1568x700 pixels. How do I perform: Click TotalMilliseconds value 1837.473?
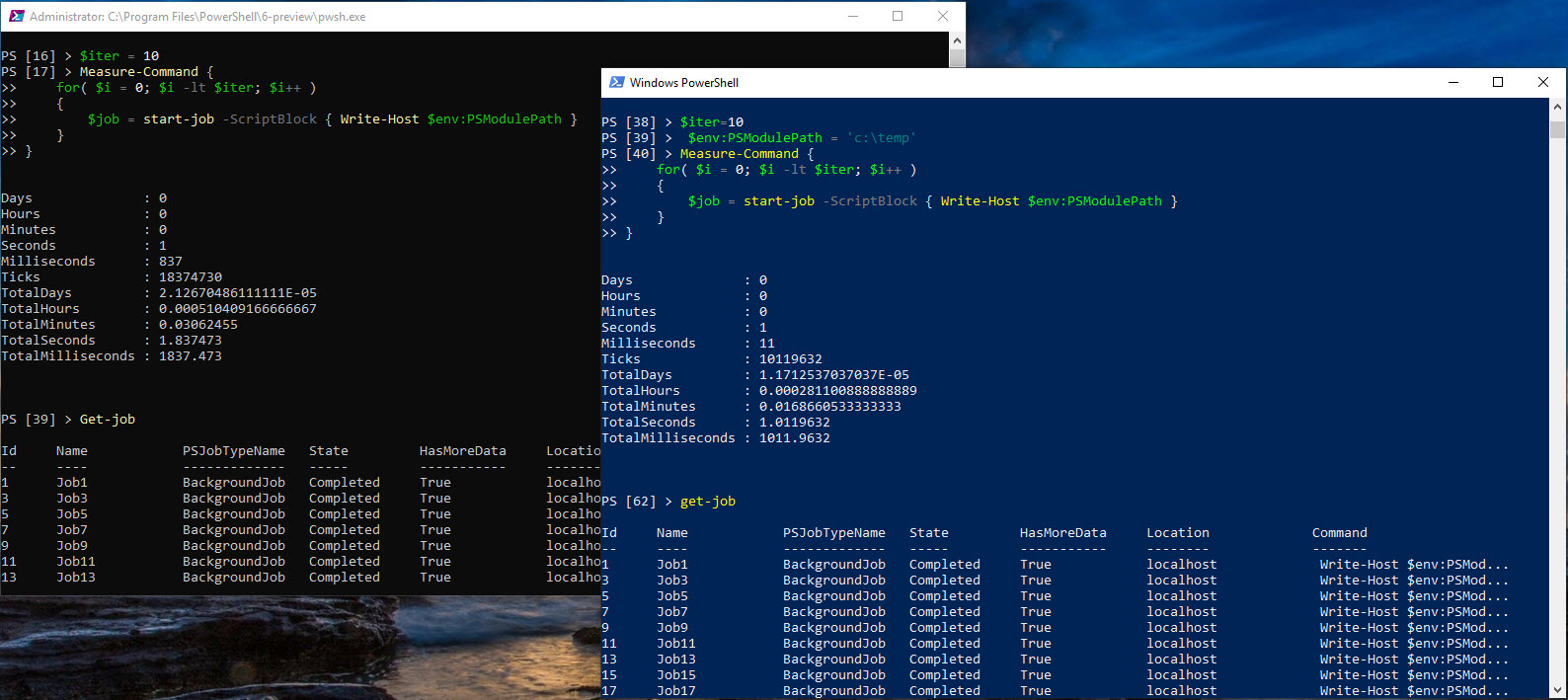tap(191, 356)
